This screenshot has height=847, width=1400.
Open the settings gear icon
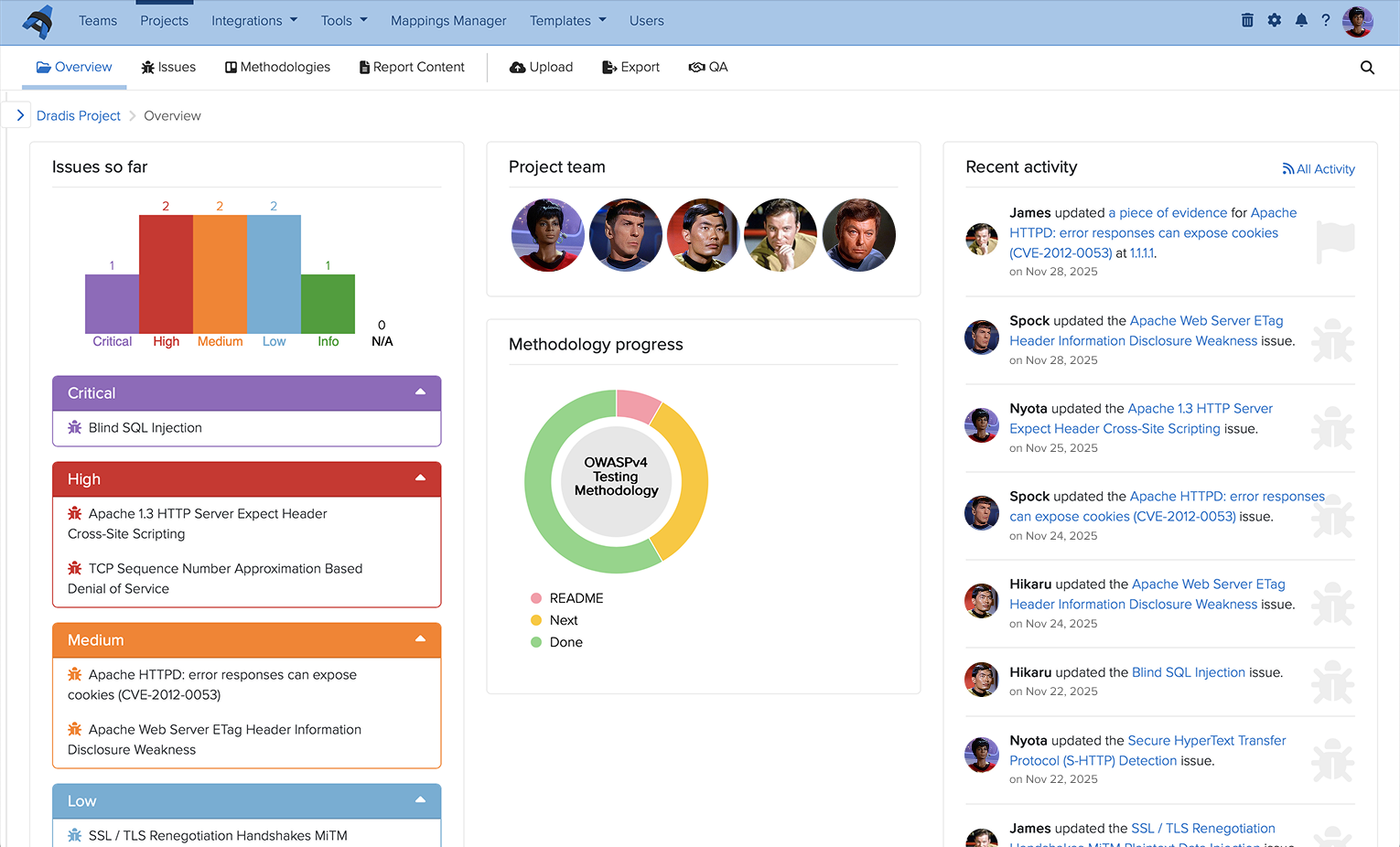[1274, 19]
